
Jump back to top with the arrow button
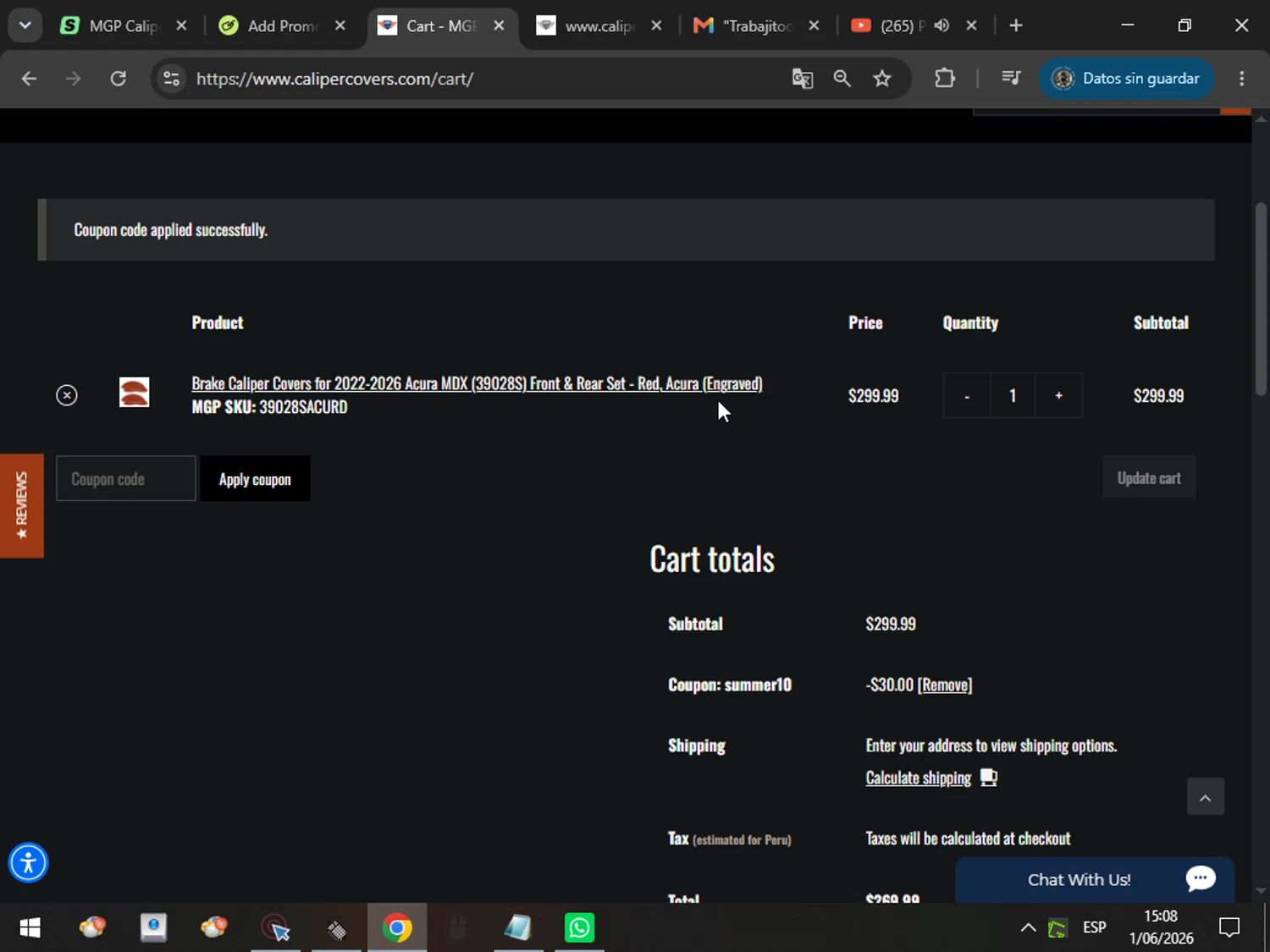pos(1206,796)
